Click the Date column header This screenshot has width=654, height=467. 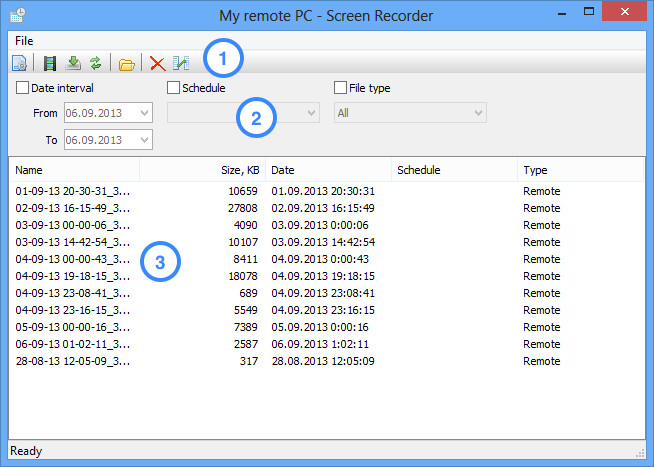(x=328, y=171)
